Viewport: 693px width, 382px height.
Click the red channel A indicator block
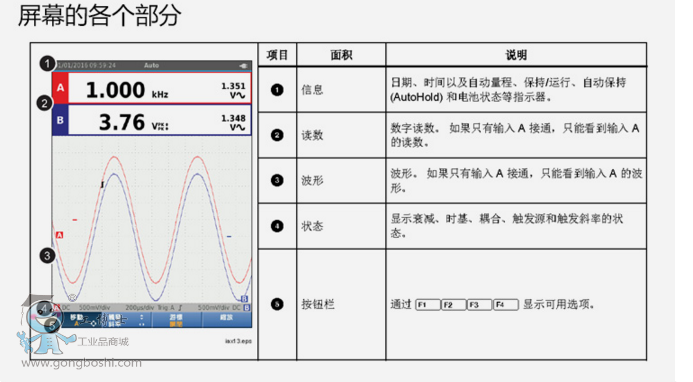[61, 88]
